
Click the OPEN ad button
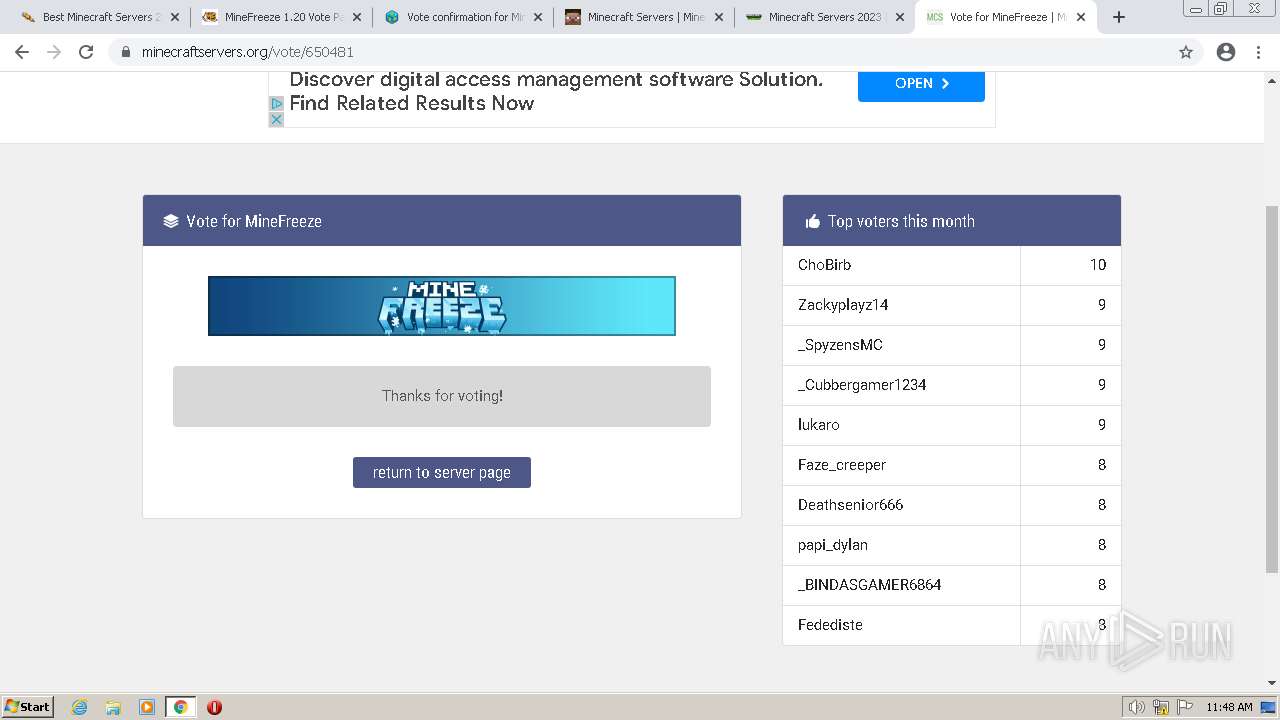[921, 84]
